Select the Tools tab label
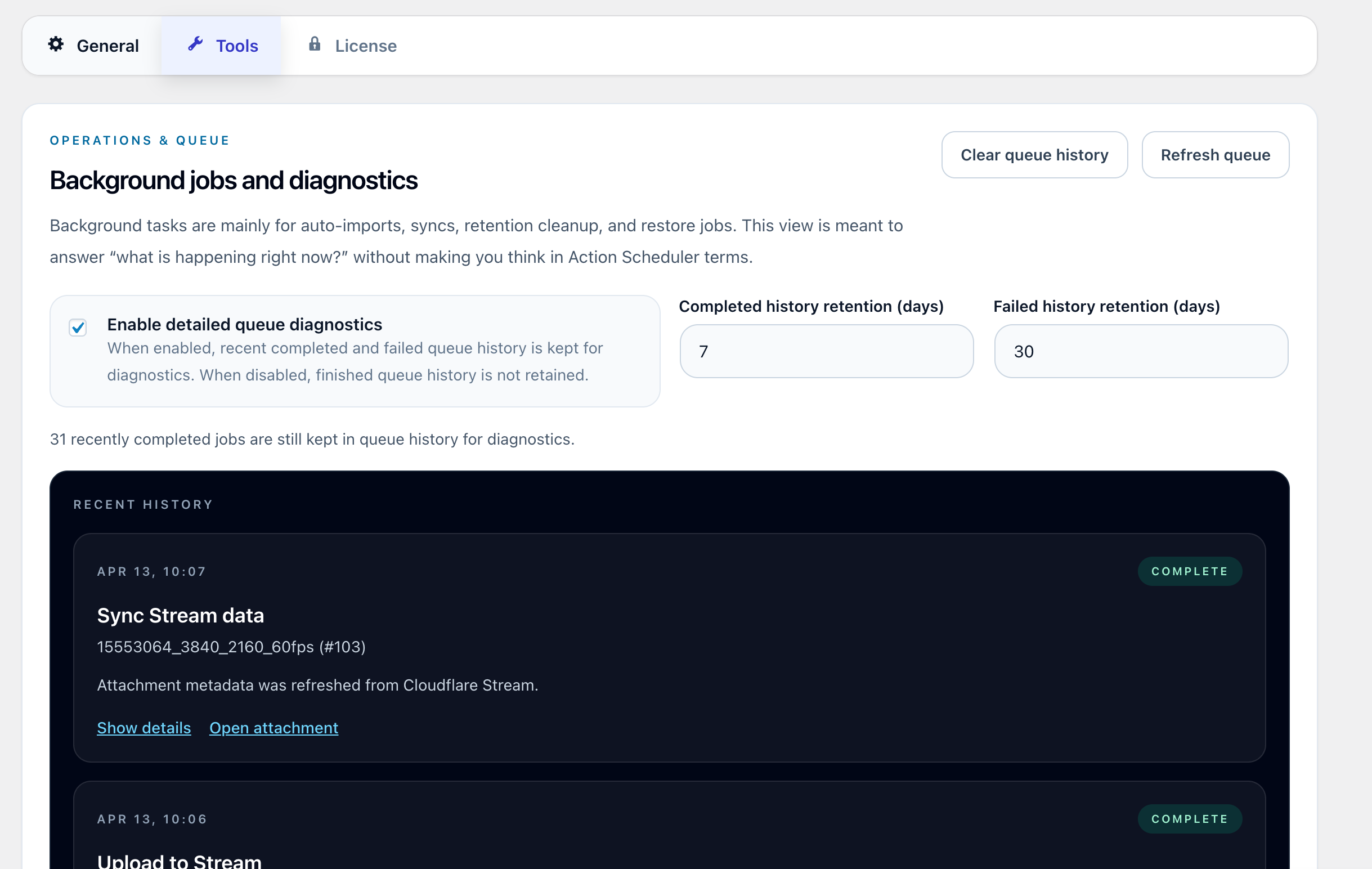Image resolution: width=1372 pixels, height=869 pixels. click(236, 46)
